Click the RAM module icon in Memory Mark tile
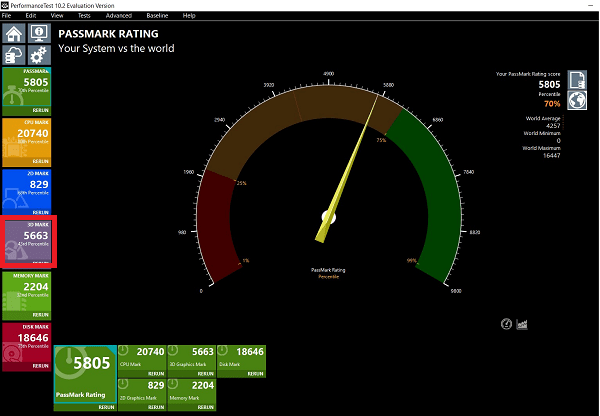This screenshot has height=416, width=600. (x=14, y=302)
